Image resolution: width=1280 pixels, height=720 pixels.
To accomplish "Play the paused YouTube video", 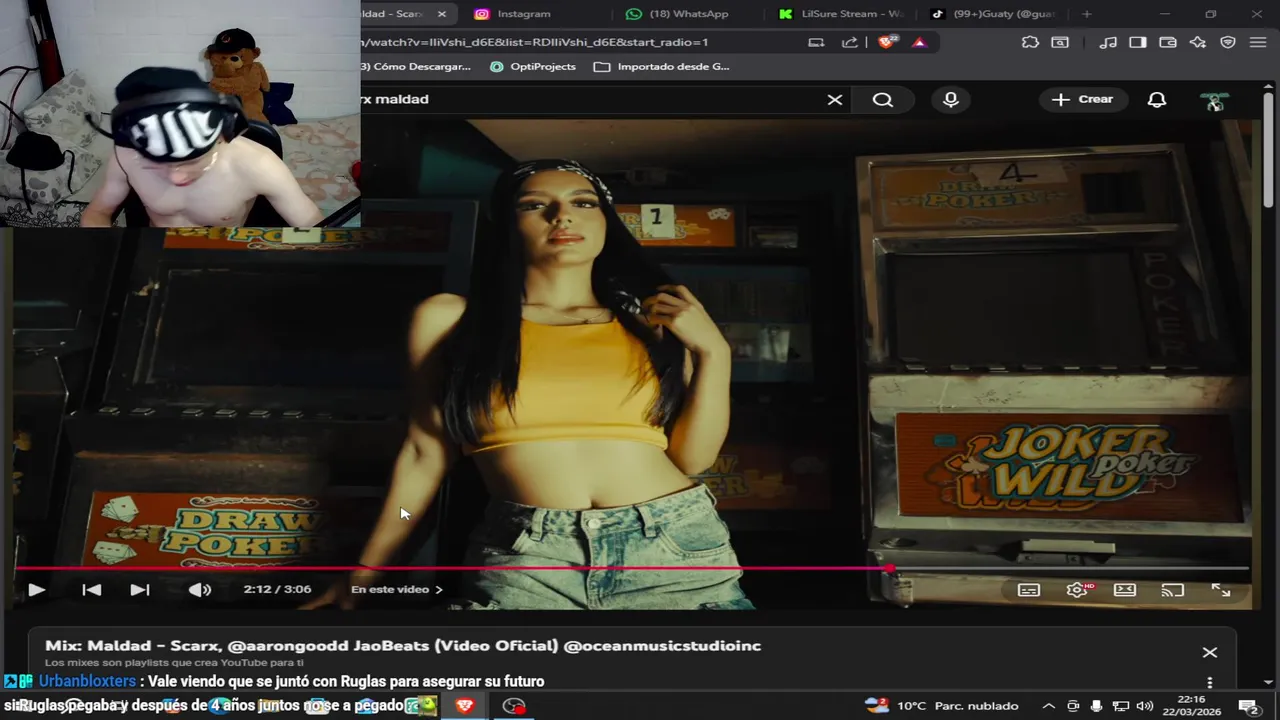I will tap(36, 590).
